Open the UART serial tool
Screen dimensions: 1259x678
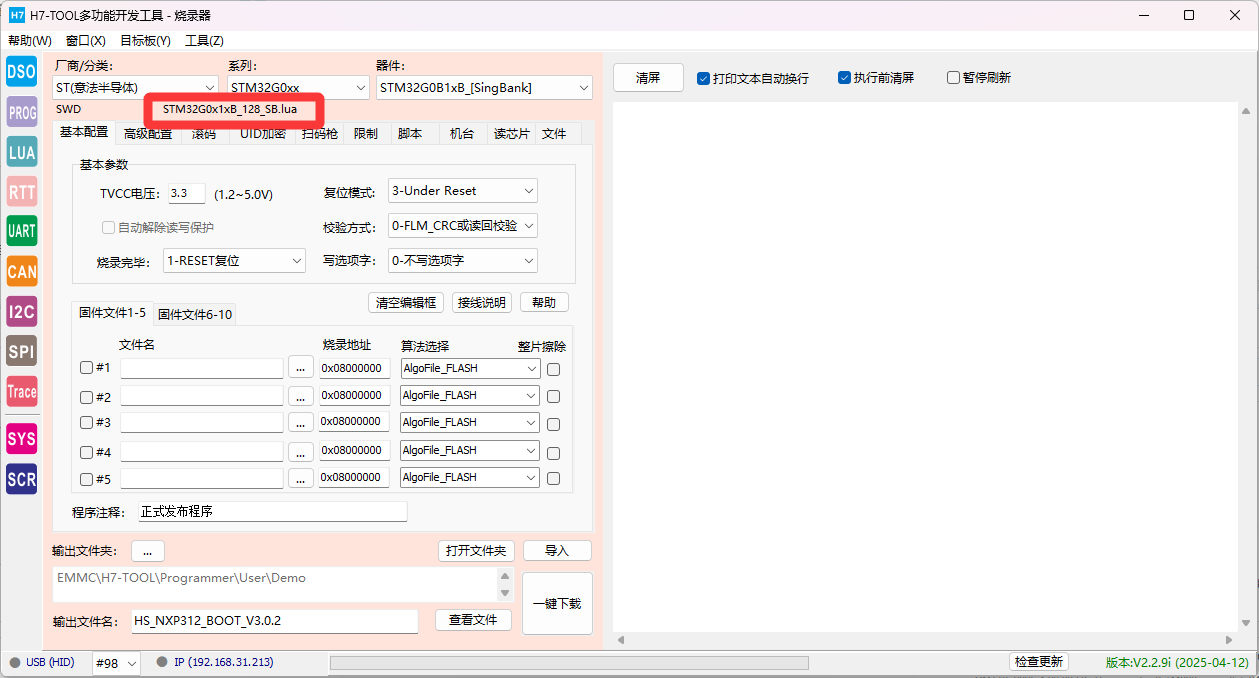[x=21, y=231]
